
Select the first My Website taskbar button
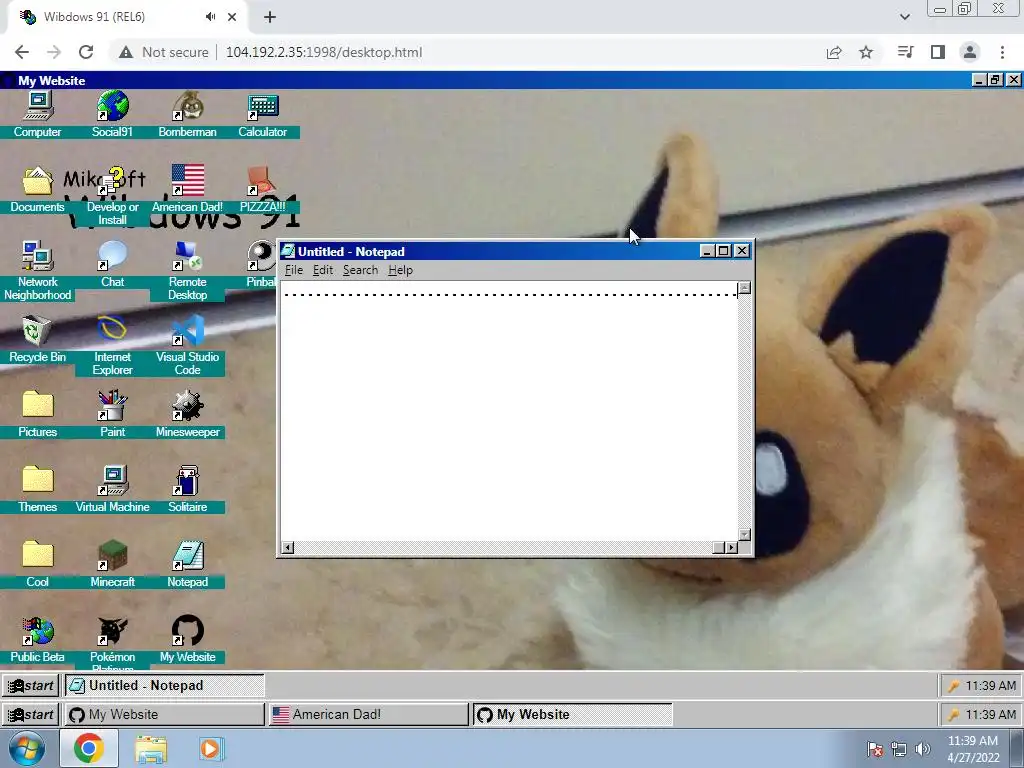[x=165, y=714]
